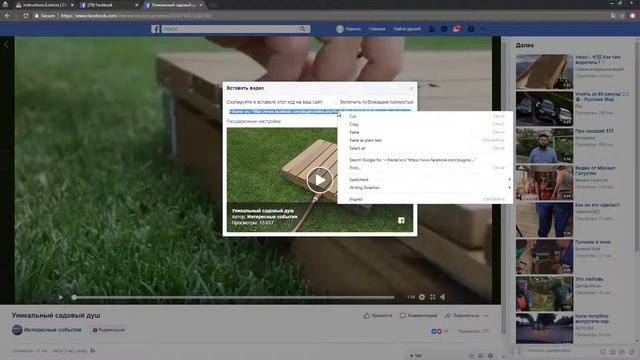Click the video title Уникальный садовый душ
640x360 pixels.
[56, 316]
